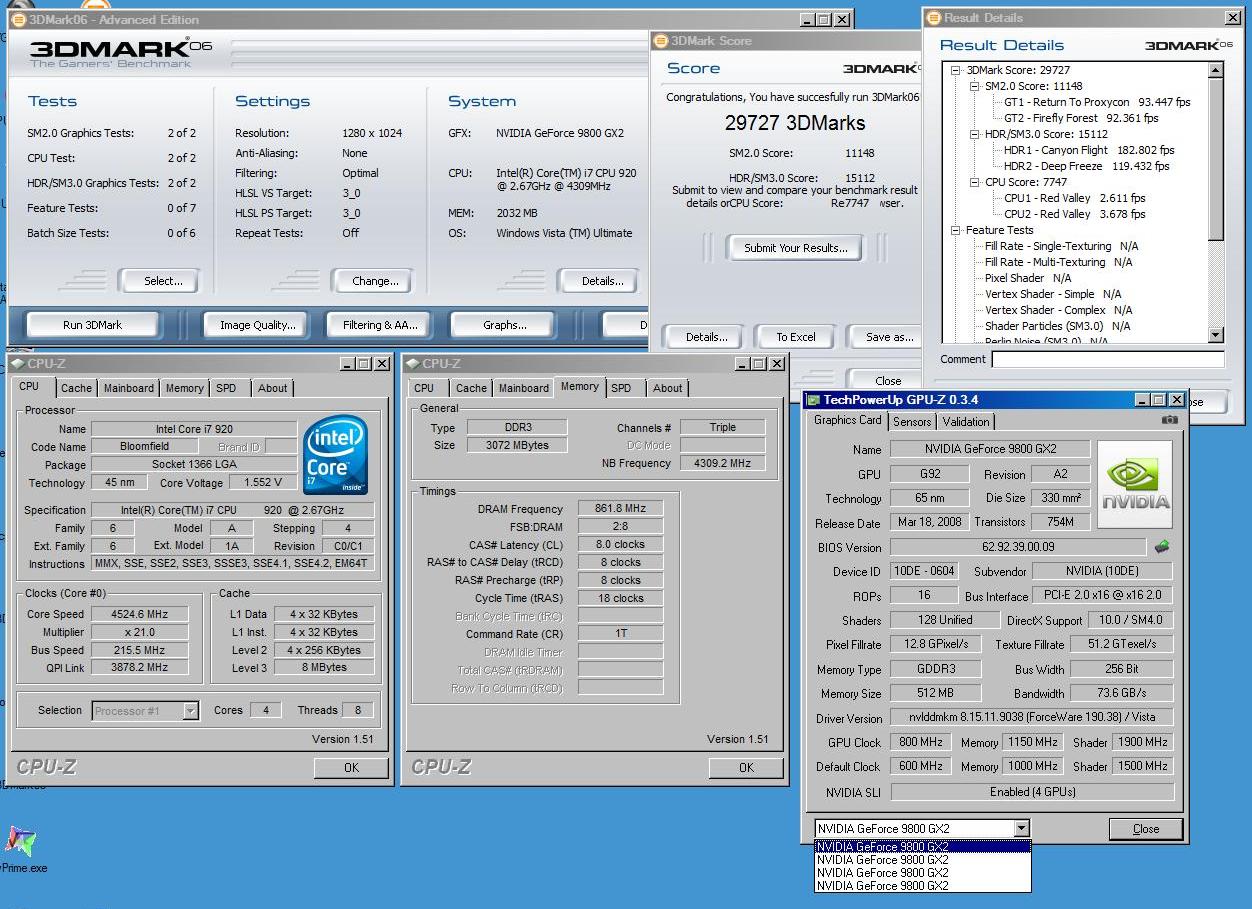Select CPU1 - Red Valley result row
Image resolution: width=1252 pixels, height=909 pixels.
(1074, 198)
